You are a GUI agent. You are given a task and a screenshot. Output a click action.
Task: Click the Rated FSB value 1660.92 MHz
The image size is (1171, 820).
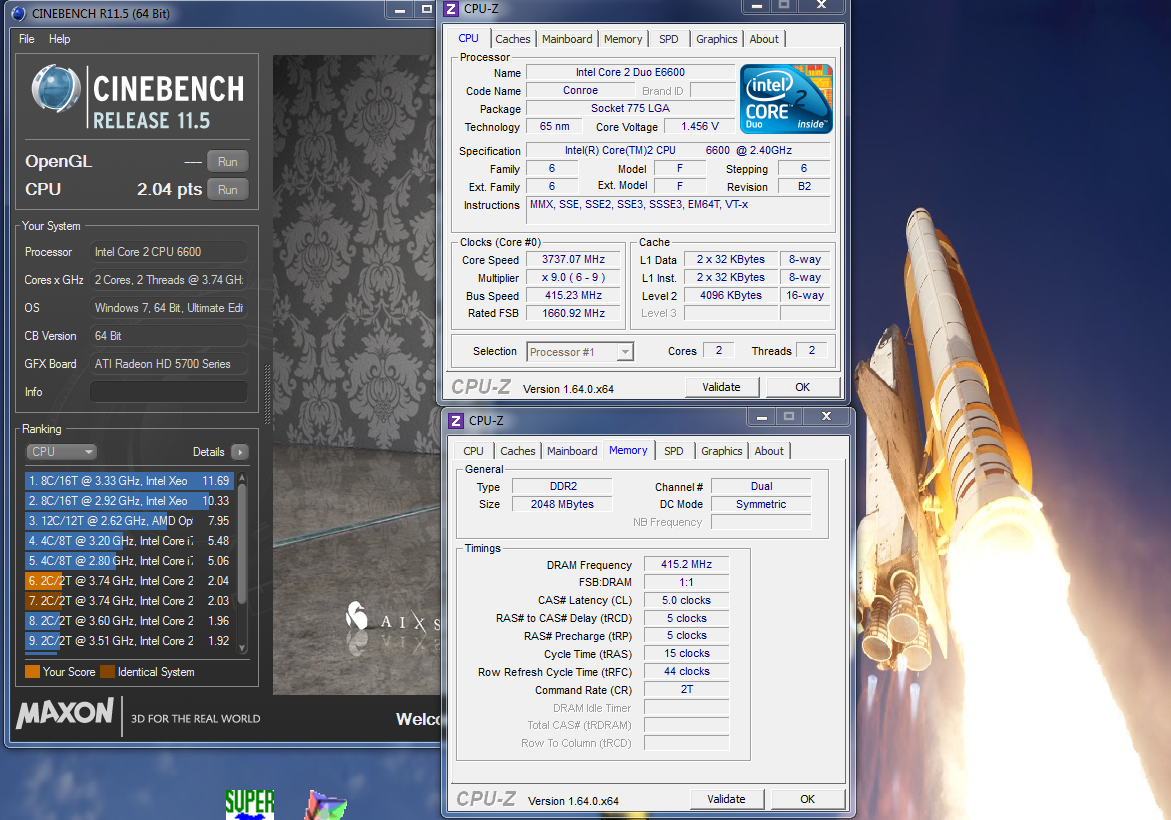coord(574,314)
